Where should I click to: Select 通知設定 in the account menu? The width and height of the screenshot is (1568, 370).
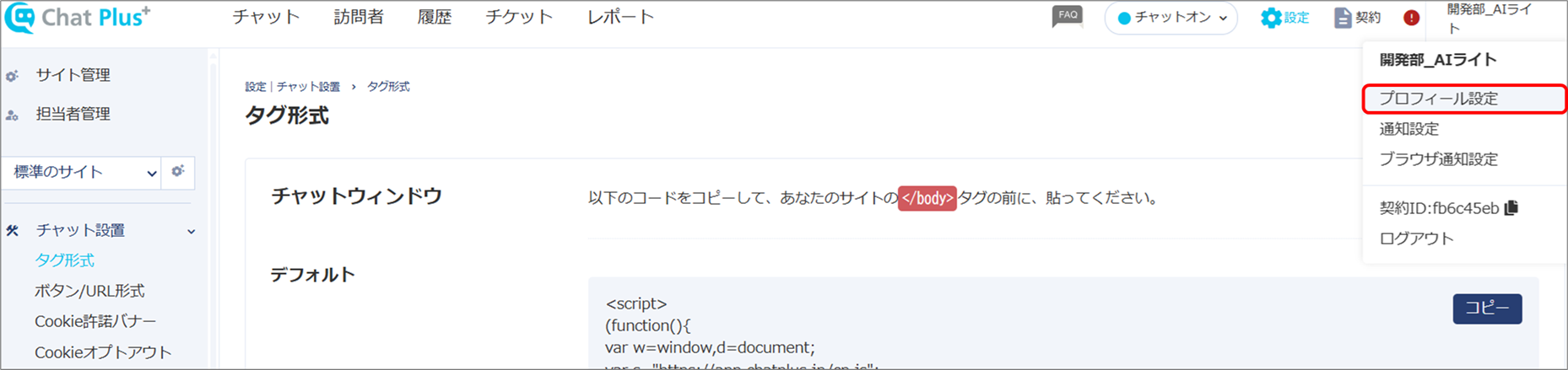click(1408, 129)
